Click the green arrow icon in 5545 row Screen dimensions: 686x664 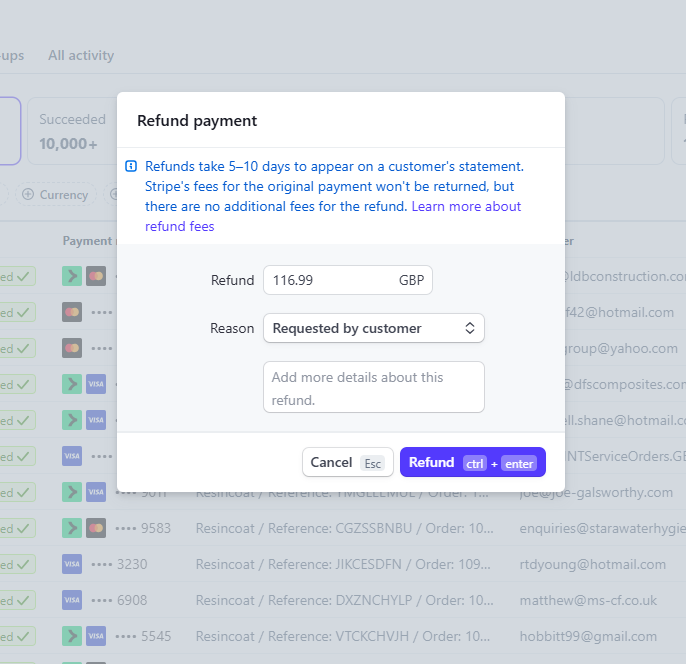(72, 636)
